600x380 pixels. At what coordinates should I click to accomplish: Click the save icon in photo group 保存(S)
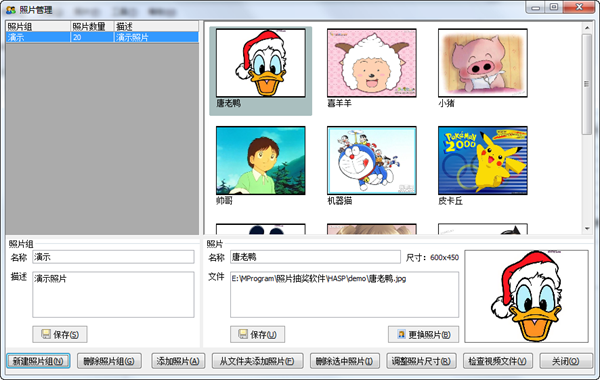coord(46,334)
